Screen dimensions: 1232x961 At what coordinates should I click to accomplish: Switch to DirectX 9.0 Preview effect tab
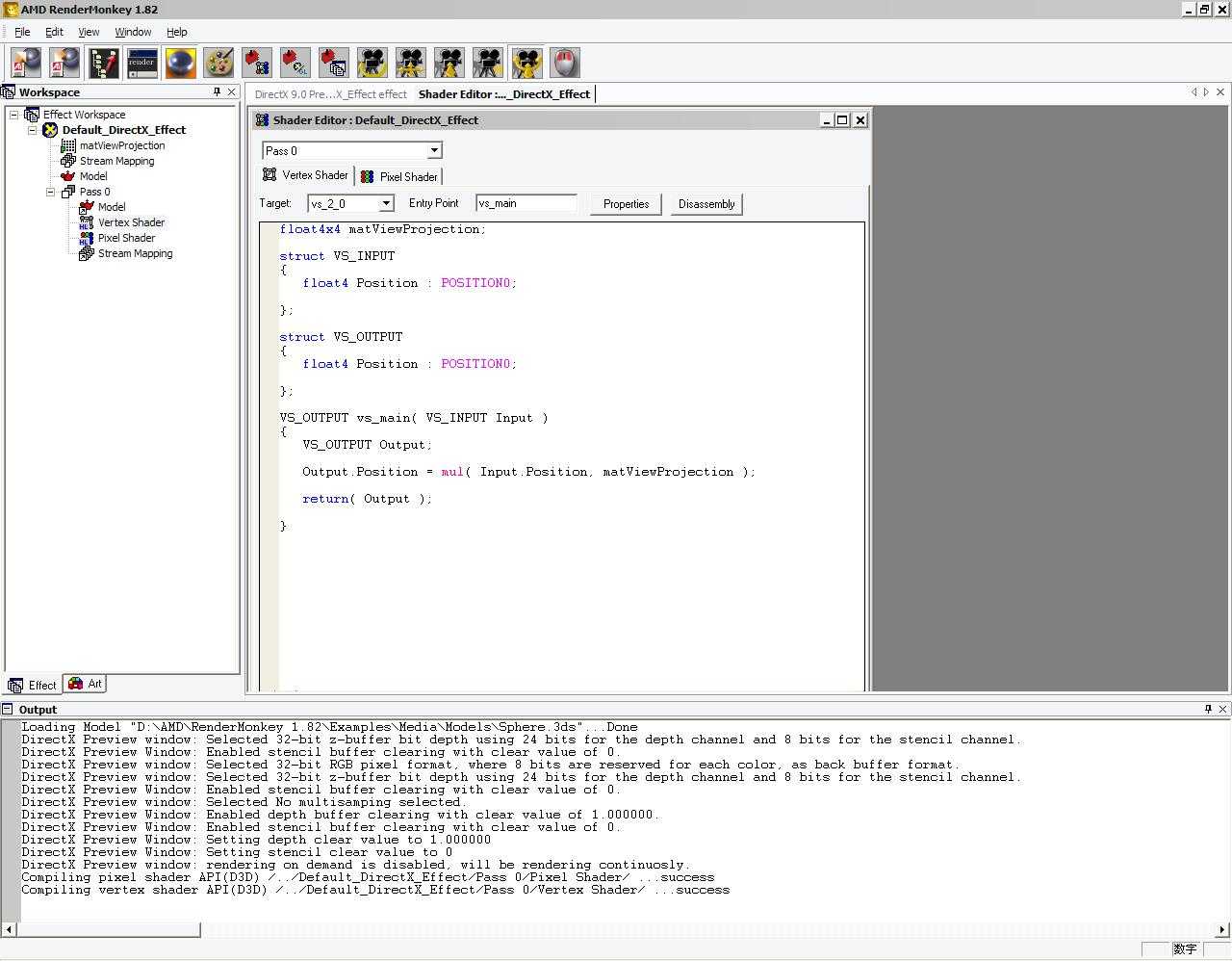[330, 94]
